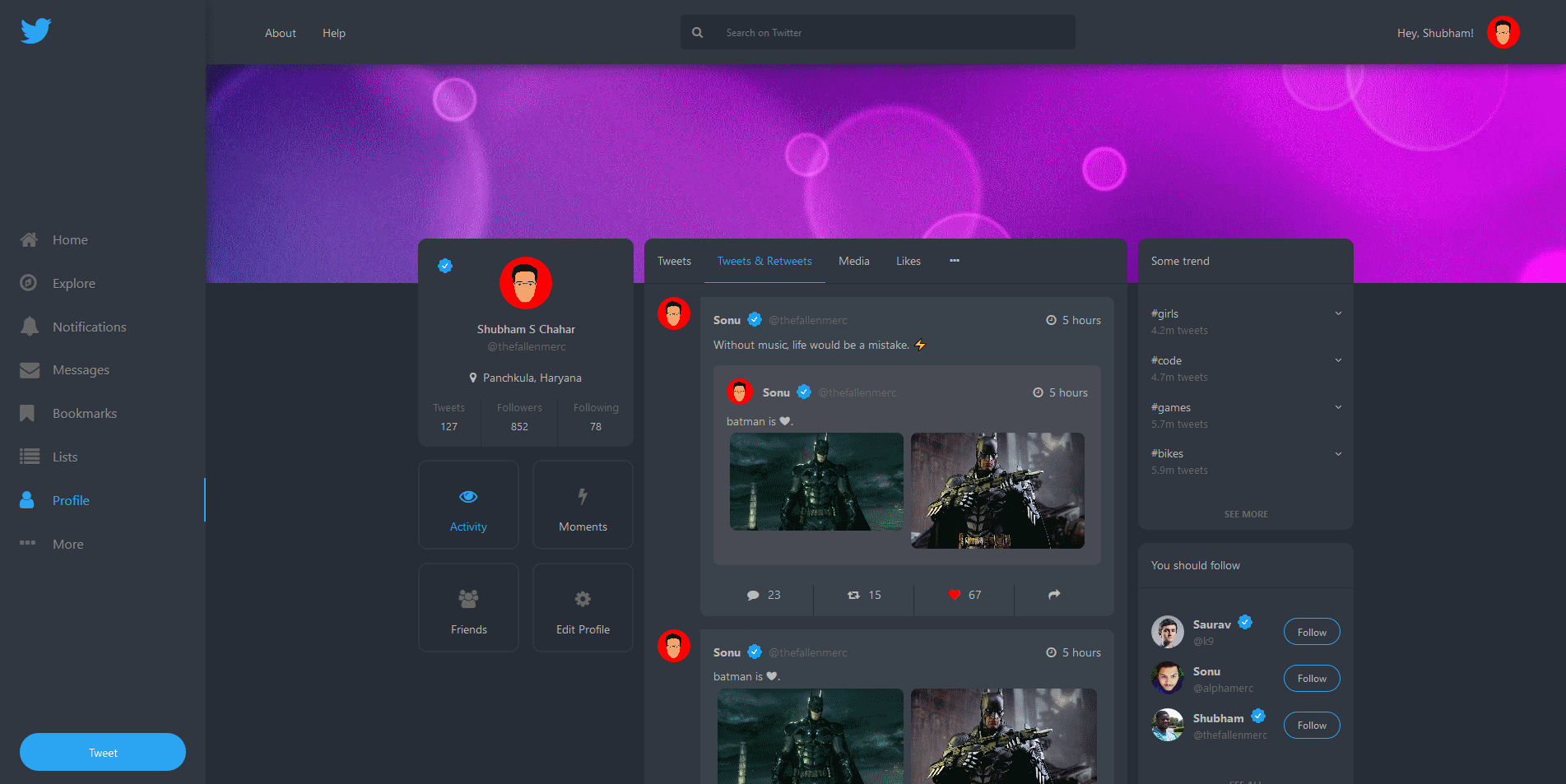The image size is (1566, 784).
Task: Expand the #code trend chevron
Action: click(1338, 360)
